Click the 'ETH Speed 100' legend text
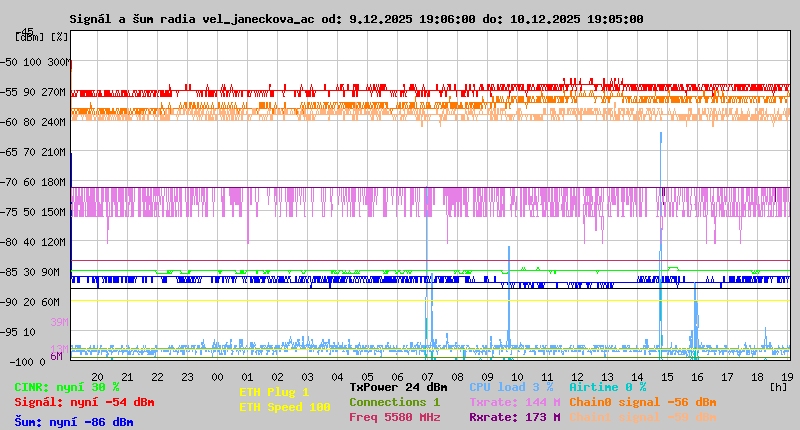The image size is (800, 430). [285, 407]
